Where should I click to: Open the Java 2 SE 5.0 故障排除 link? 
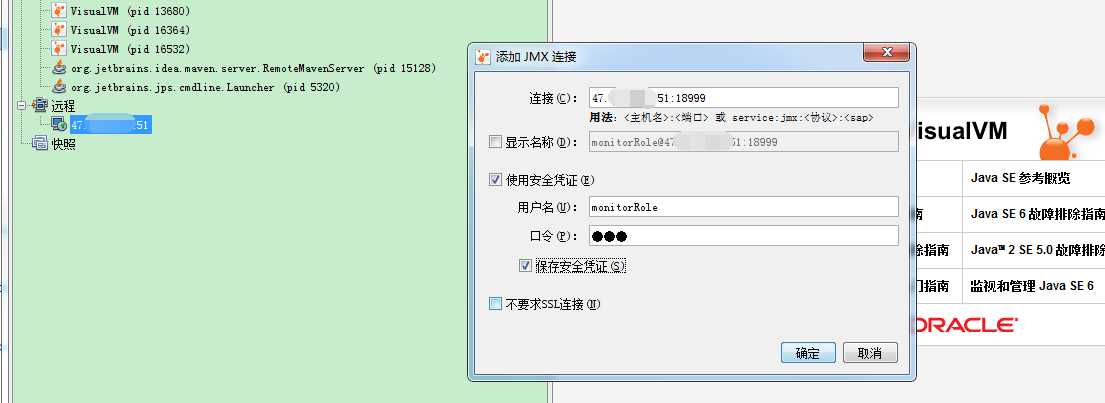[x=1037, y=250]
